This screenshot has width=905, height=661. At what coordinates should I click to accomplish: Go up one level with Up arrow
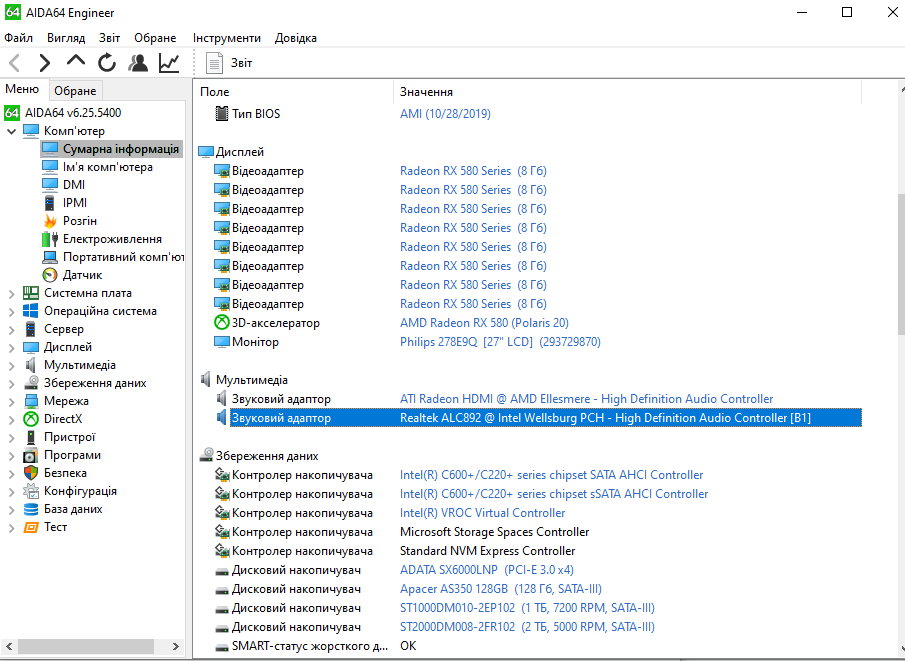pos(76,61)
